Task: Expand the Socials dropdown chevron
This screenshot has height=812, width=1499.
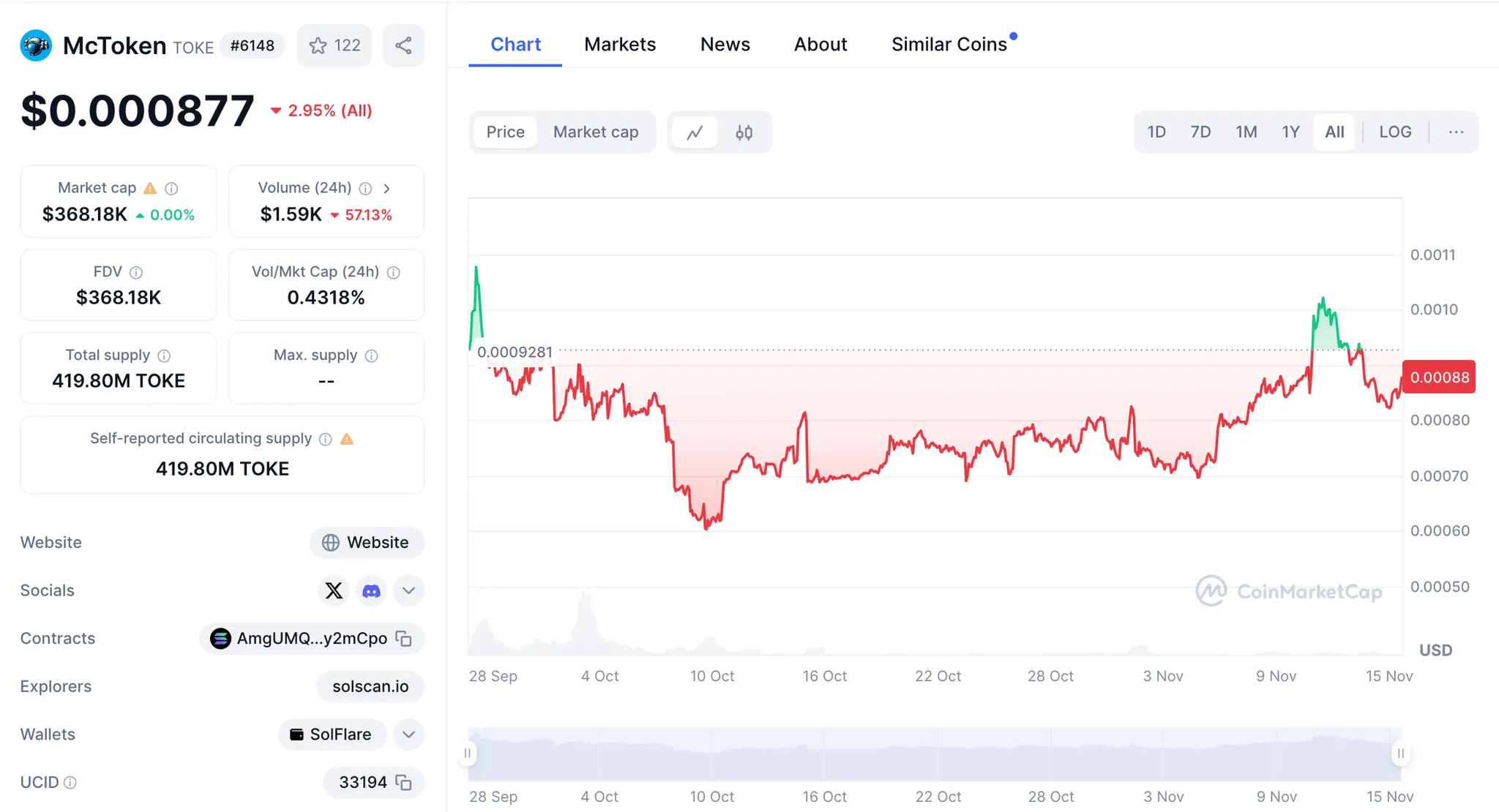Action: pyautogui.click(x=408, y=590)
